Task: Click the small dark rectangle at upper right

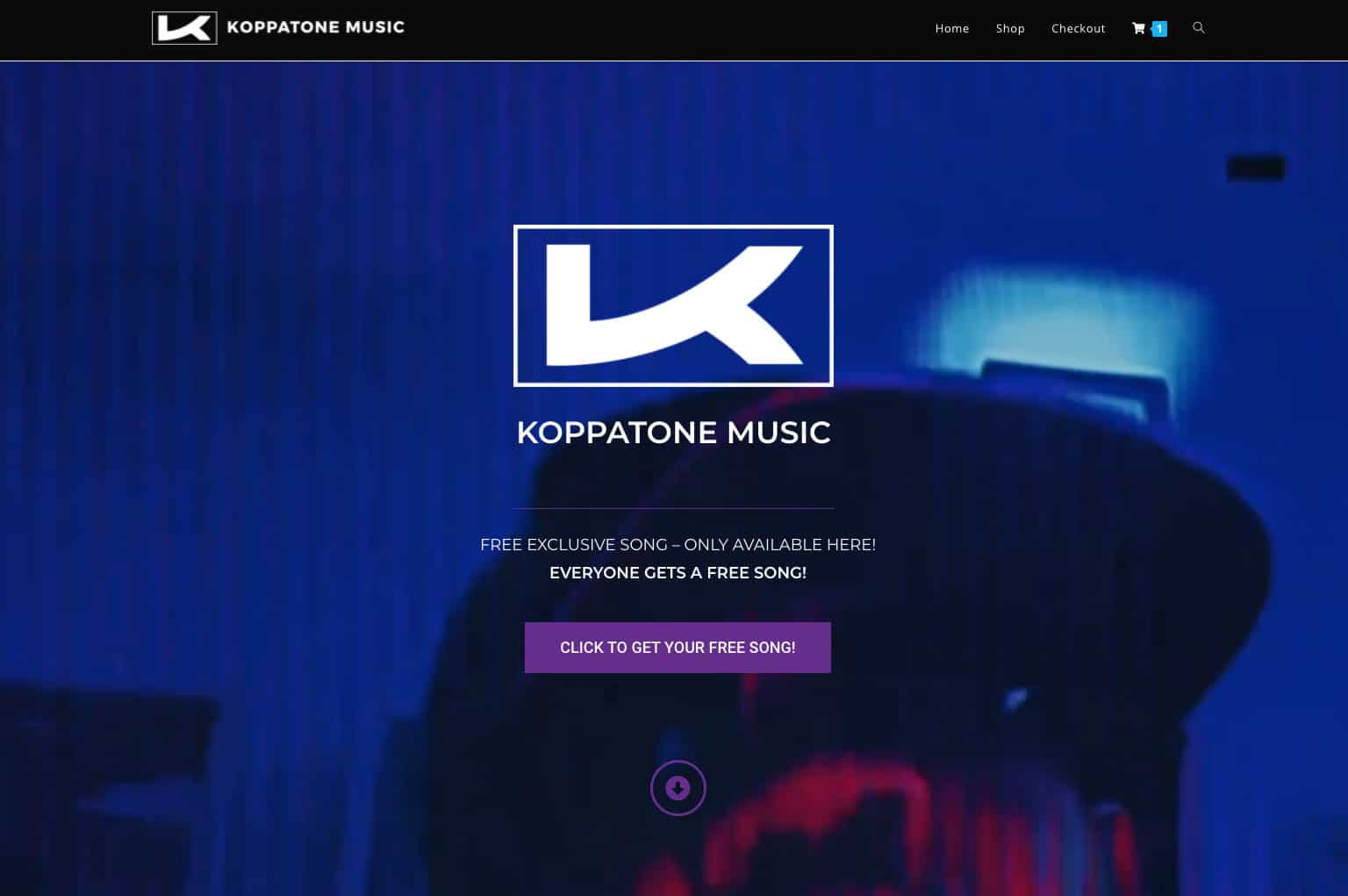Action: (x=1256, y=168)
